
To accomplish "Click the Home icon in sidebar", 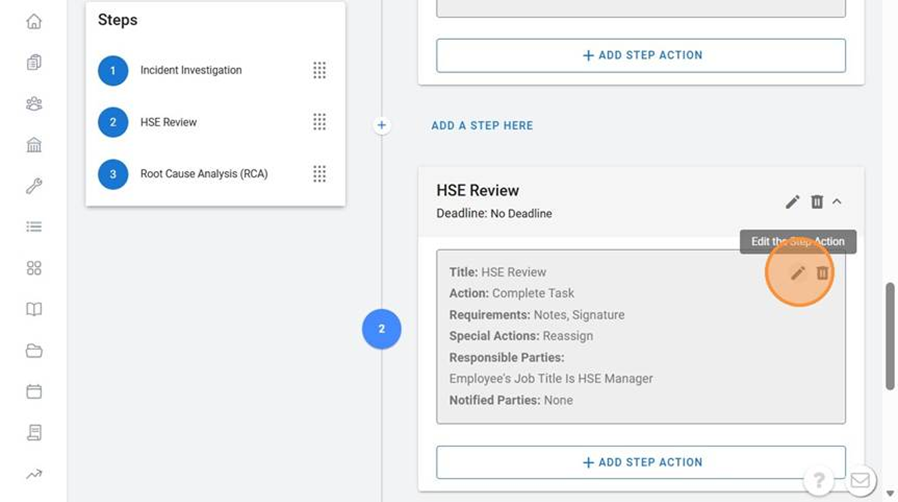I will click(x=34, y=21).
